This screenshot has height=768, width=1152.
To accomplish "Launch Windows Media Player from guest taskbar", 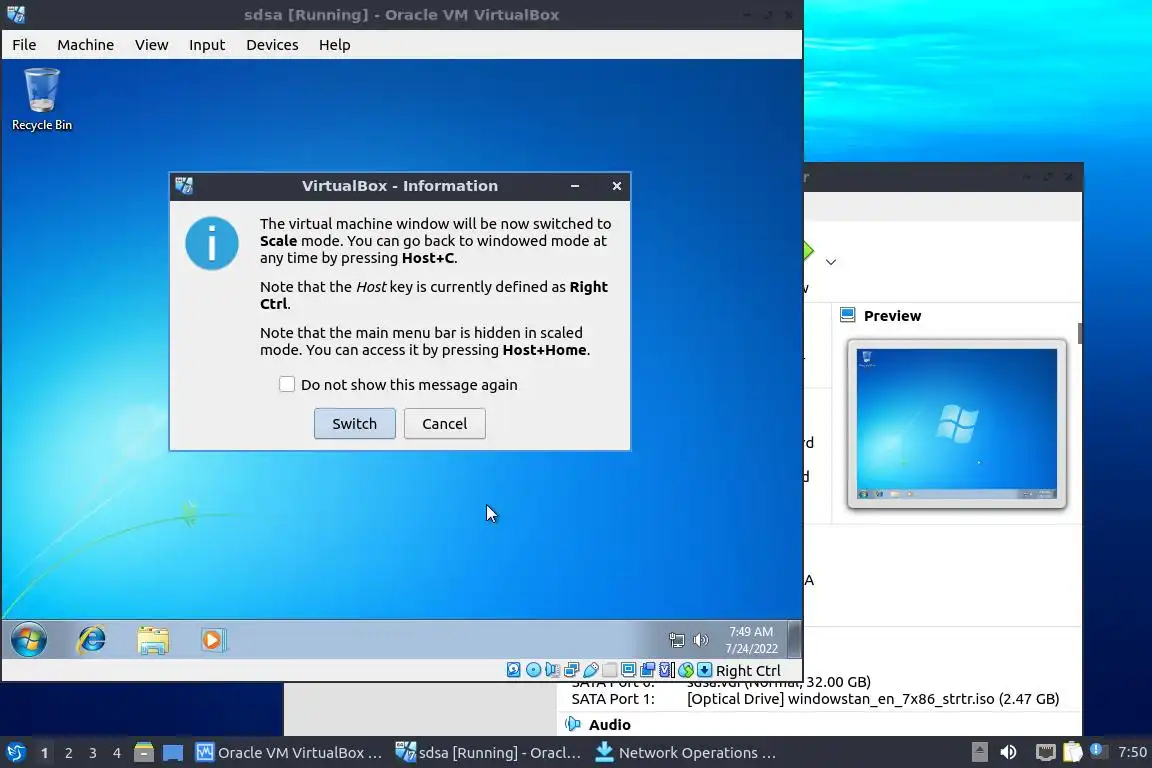I will click(213, 639).
